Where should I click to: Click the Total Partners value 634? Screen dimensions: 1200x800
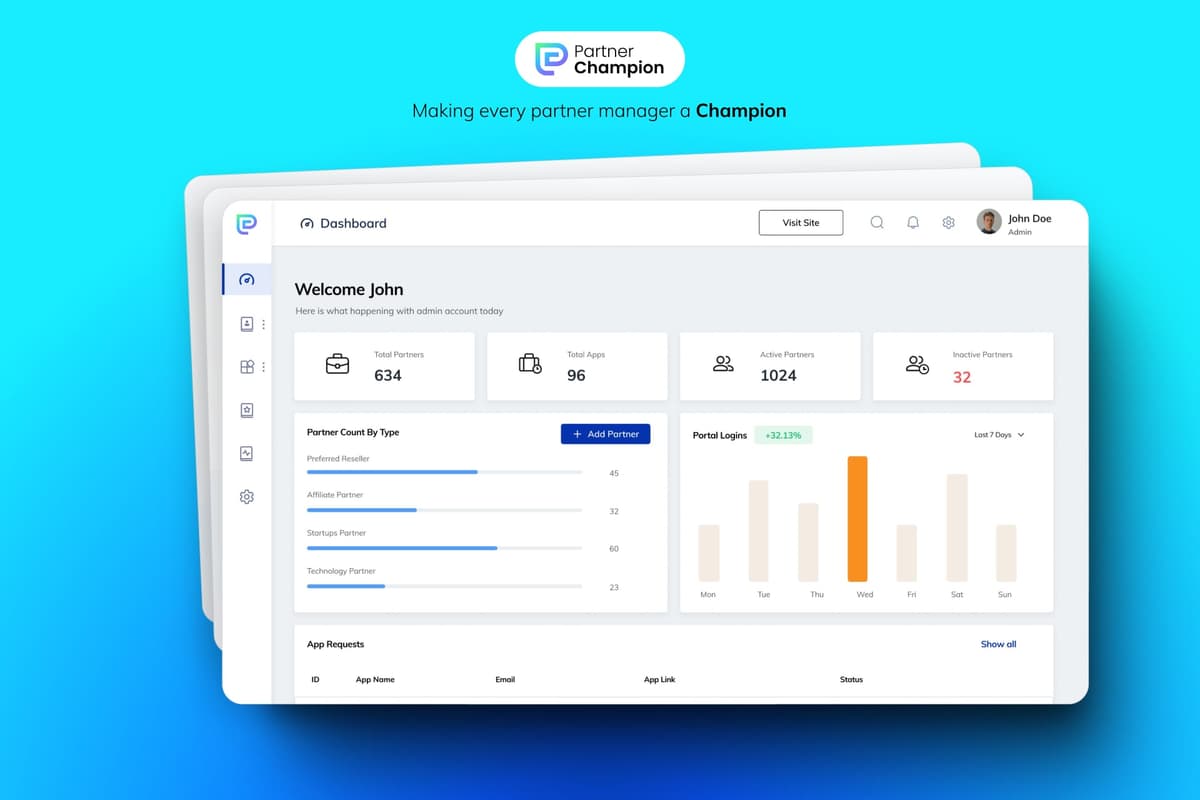388,376
